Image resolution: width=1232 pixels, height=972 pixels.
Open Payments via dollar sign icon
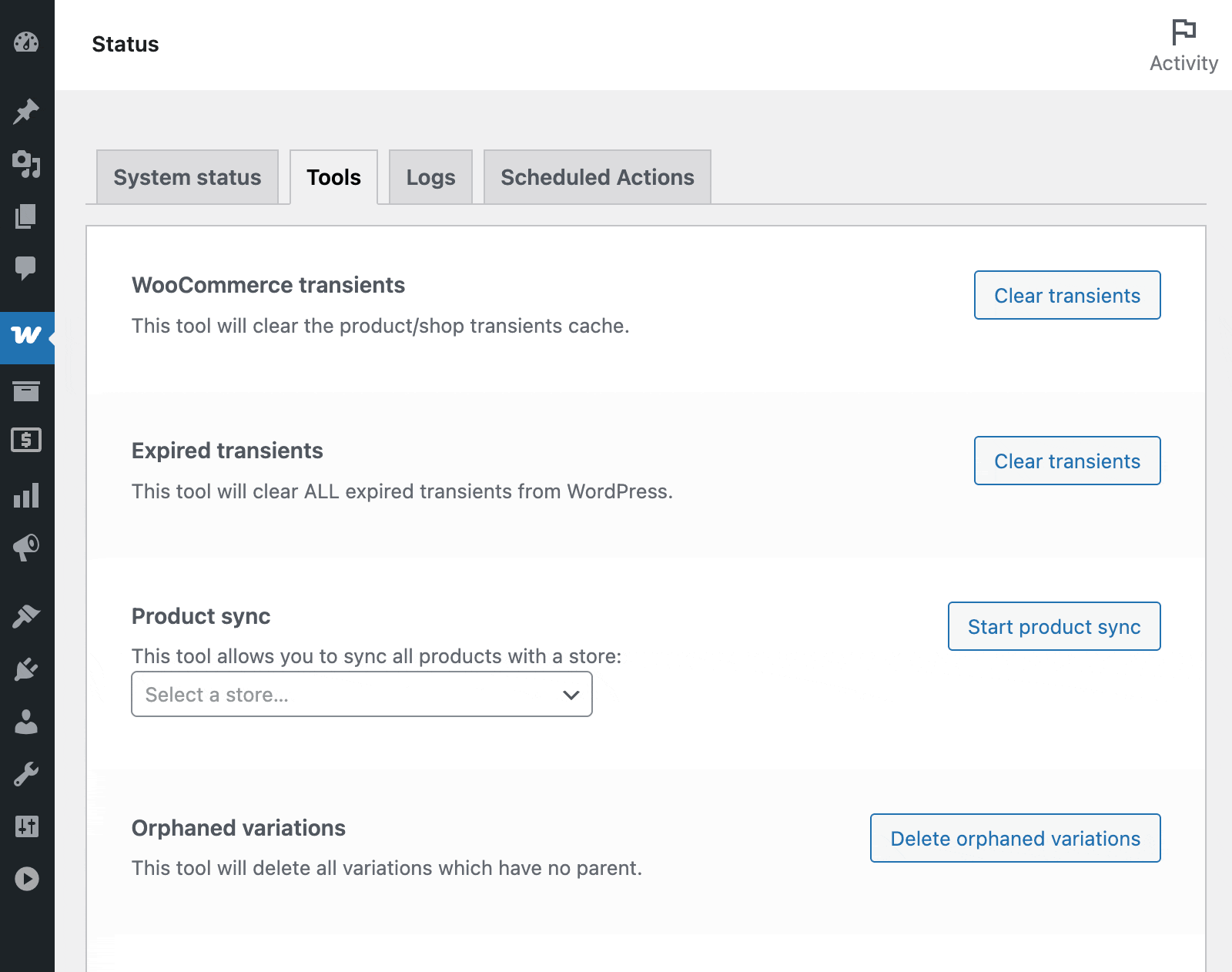(x=27, y=440)
